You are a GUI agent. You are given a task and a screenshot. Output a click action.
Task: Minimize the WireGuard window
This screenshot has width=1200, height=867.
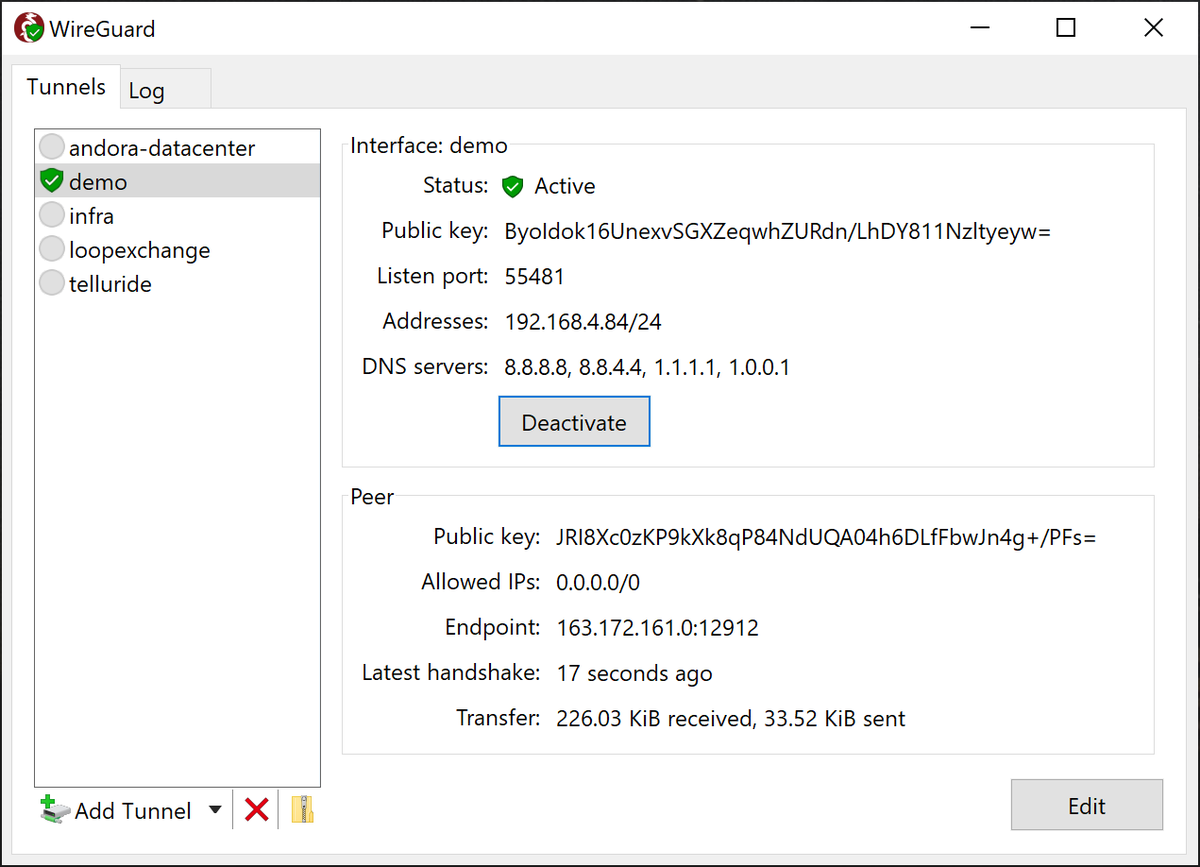coord(978,28)
